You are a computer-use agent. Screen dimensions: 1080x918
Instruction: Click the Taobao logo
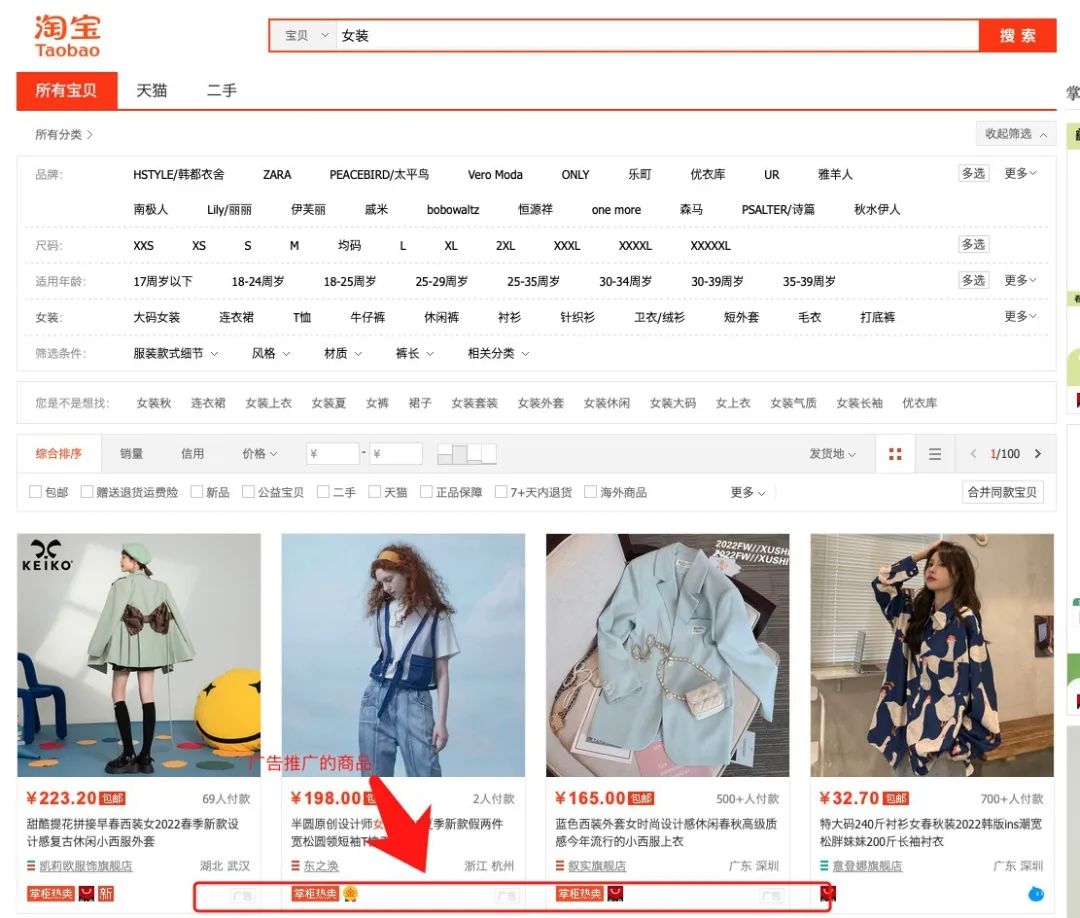pyautogui.click(x=68, y=36)
